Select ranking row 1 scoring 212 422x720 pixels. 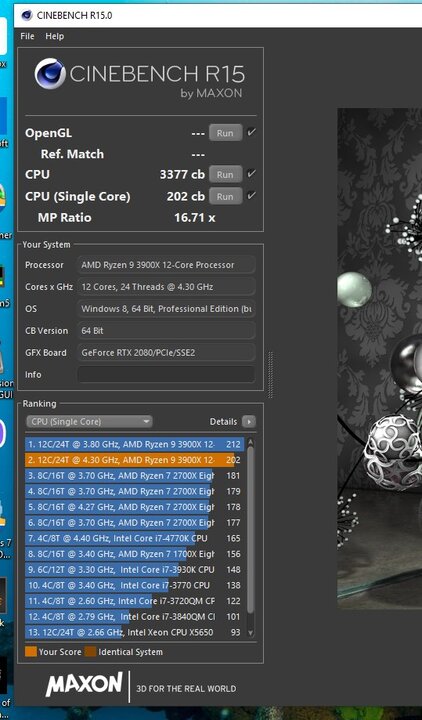(135, 444)
